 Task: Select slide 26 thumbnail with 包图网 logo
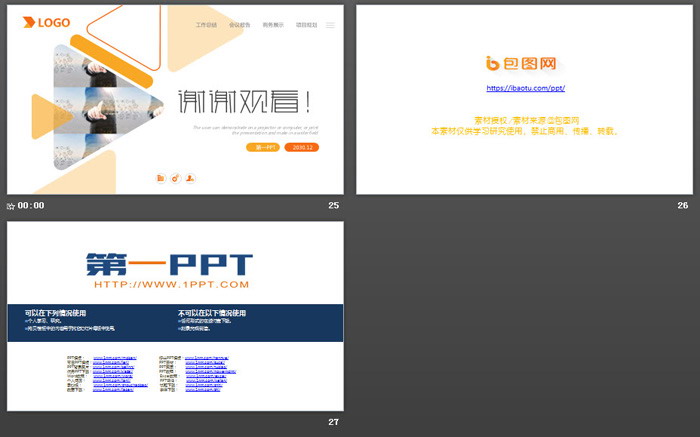(524, 100)
